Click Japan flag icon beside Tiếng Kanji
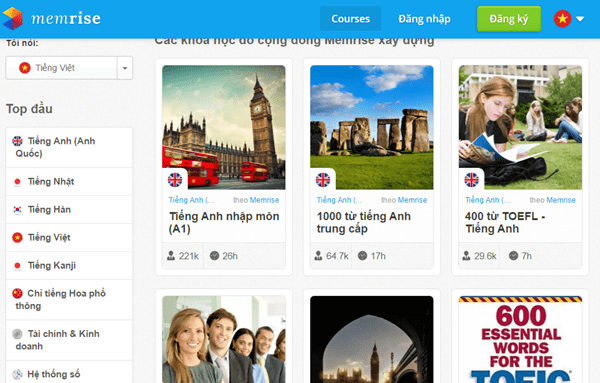 coord(17,266)
